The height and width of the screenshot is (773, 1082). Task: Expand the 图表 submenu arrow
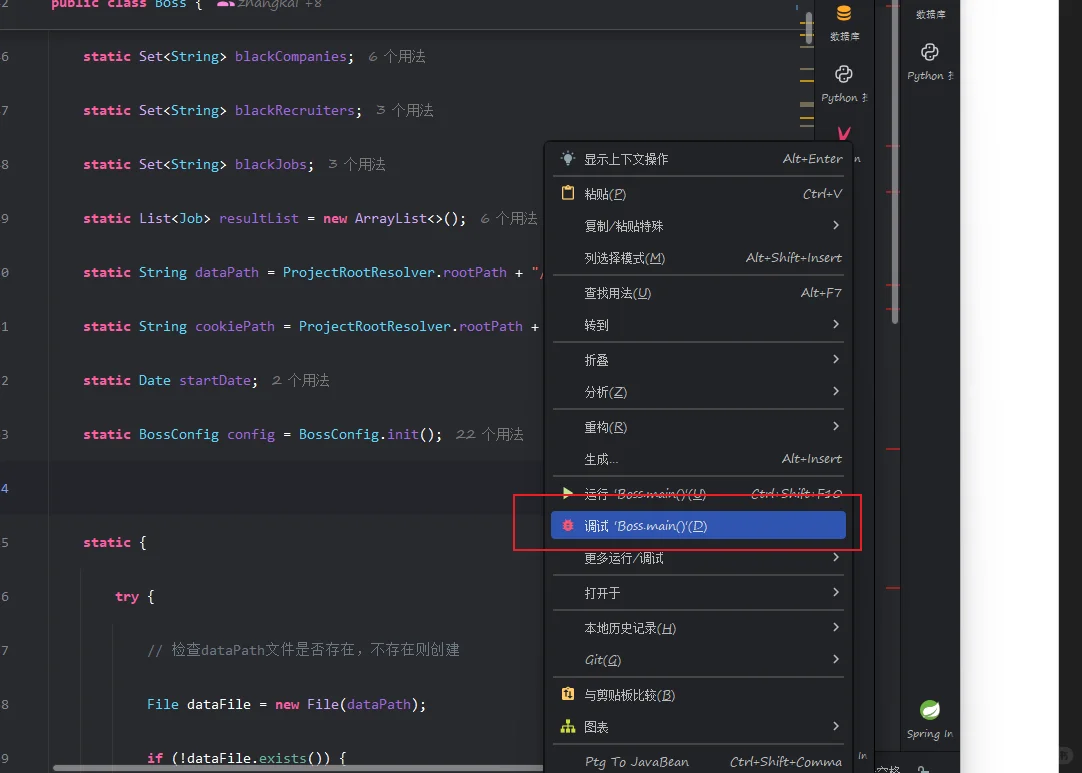pyautogui.click(x=836, y=726)
